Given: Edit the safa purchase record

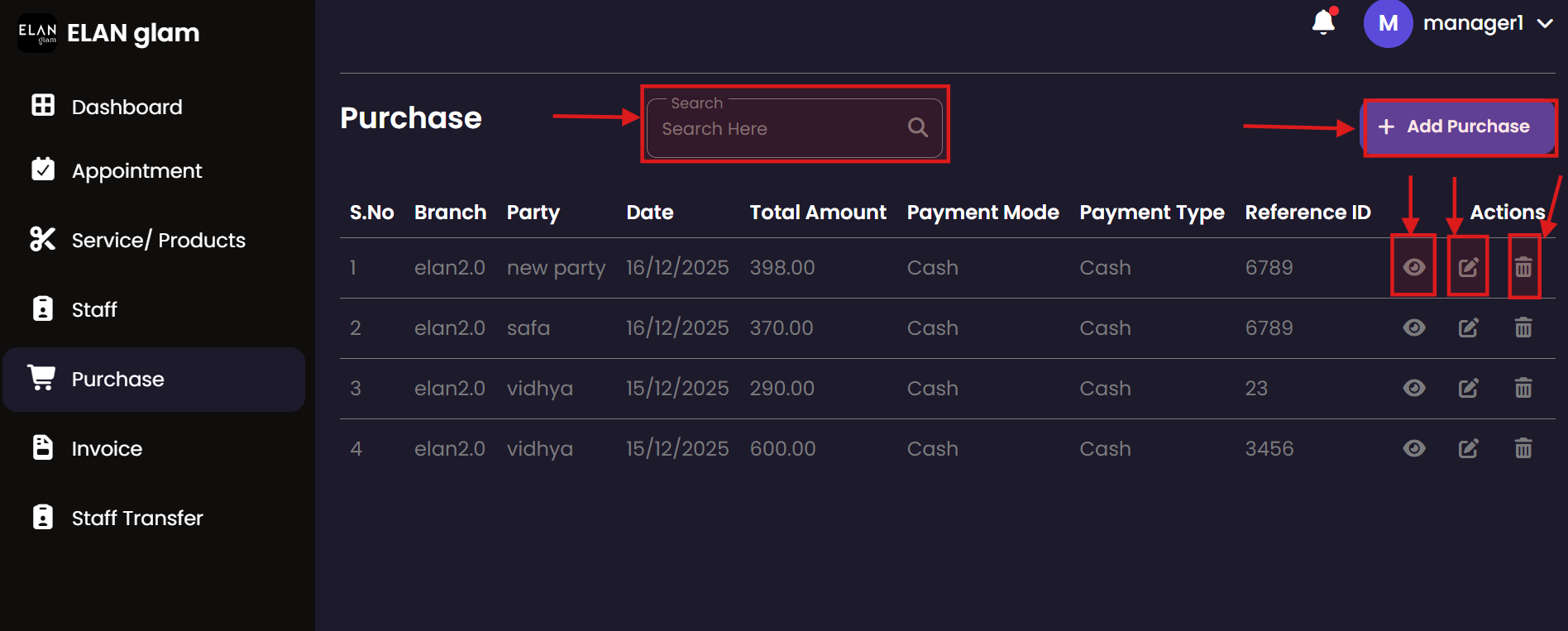Looking at the screenshot, I should coord(1468,328).
